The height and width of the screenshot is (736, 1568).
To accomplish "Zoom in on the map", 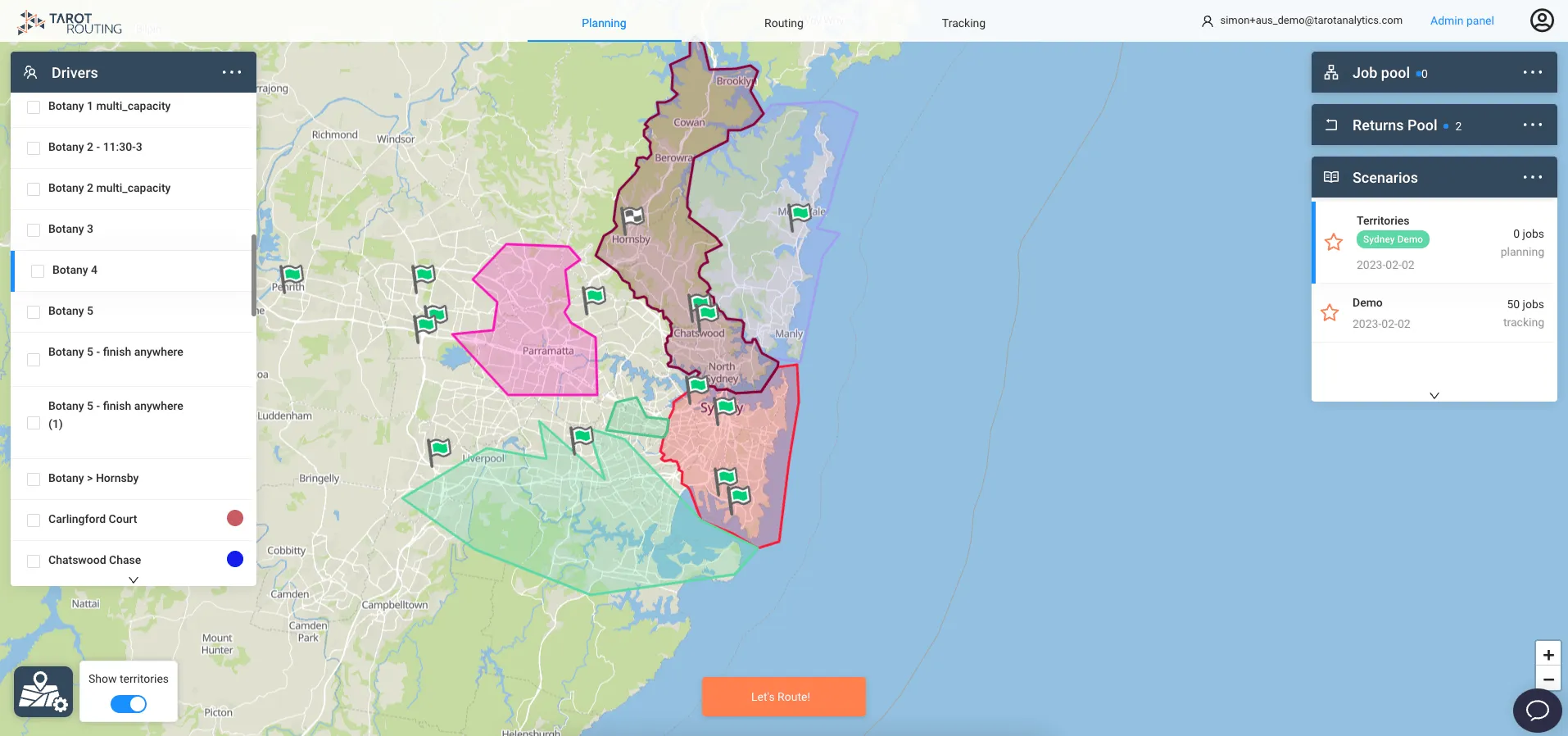I will point(1548,655).
